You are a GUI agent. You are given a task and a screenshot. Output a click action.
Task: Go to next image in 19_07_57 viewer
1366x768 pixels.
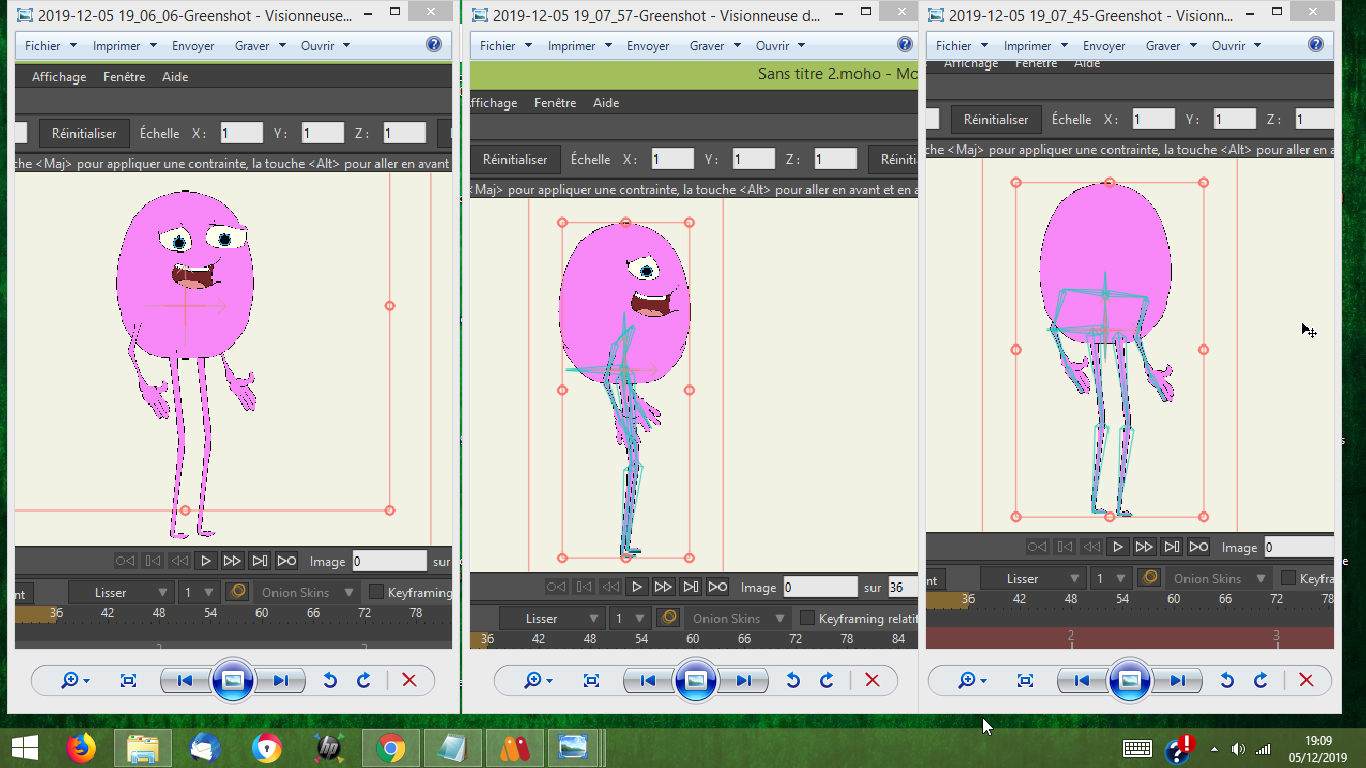coord(743,681)
